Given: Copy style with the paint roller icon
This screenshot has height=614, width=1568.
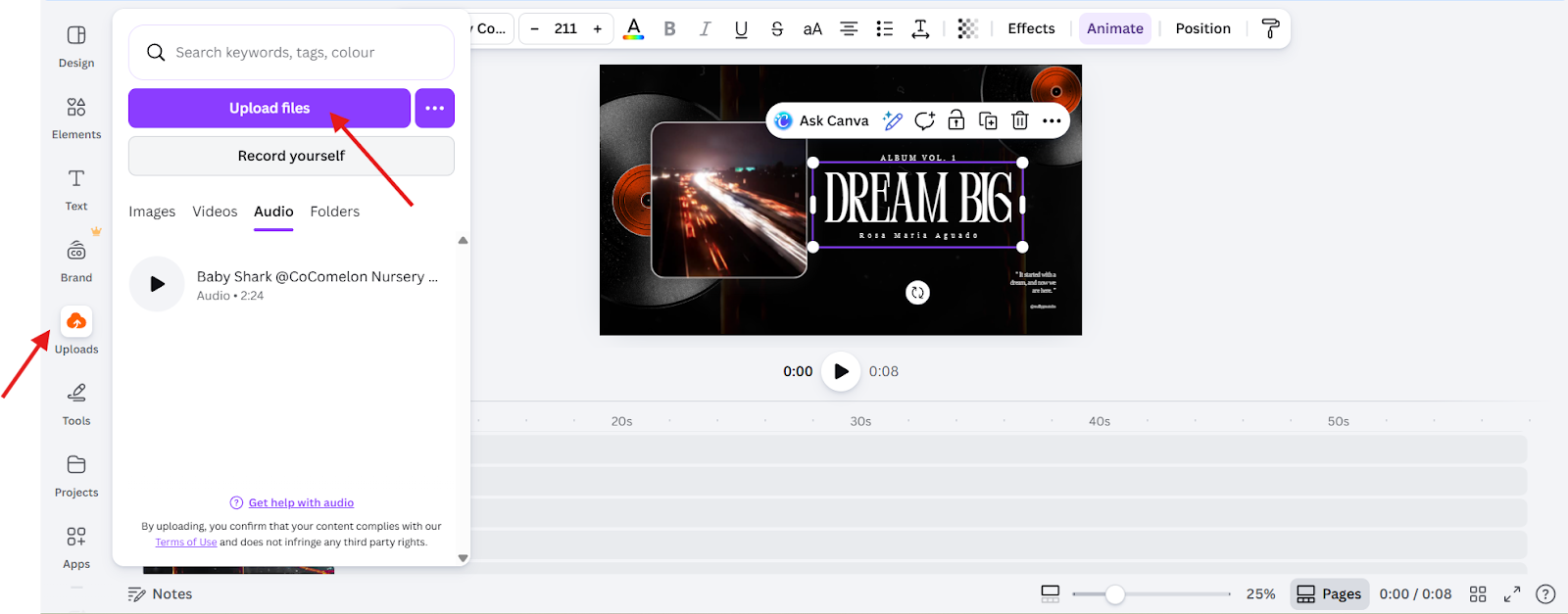Looking at the screenshot, I should click(x=1271, y=28).
